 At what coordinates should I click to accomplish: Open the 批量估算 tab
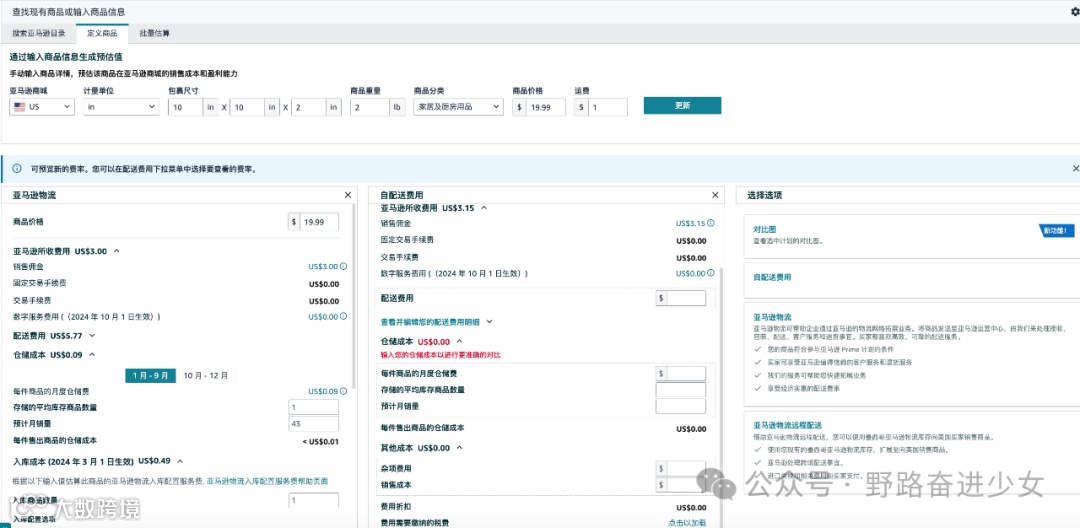coord(154,33)
